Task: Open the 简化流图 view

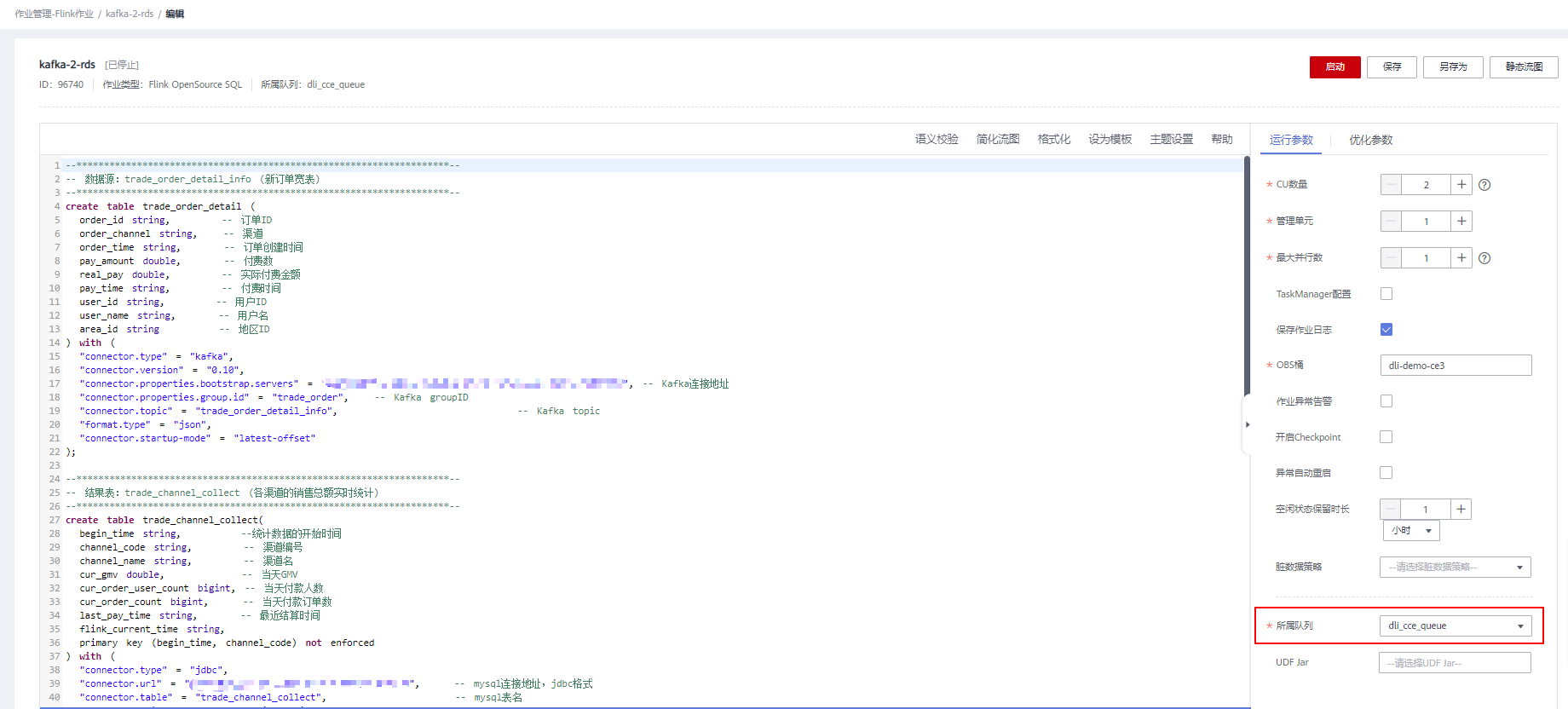Action: pos(998,139)
